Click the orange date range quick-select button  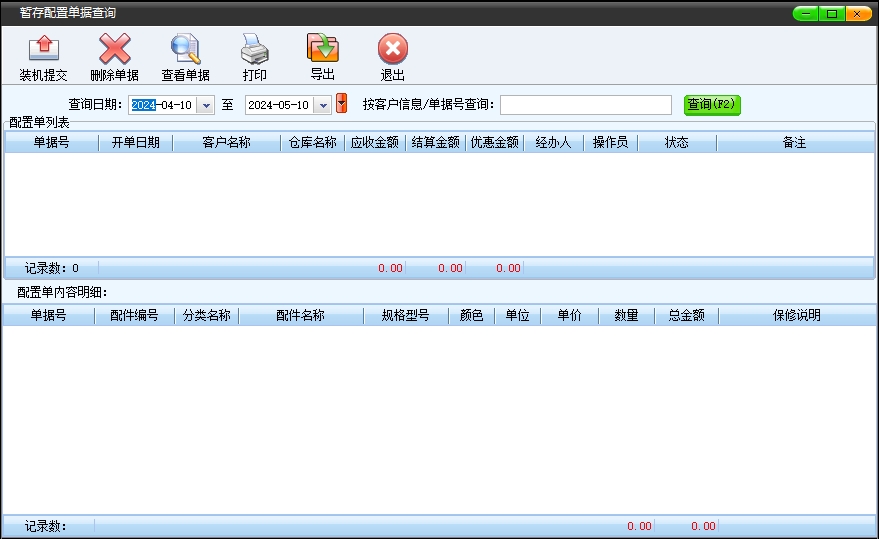point(341,103)
